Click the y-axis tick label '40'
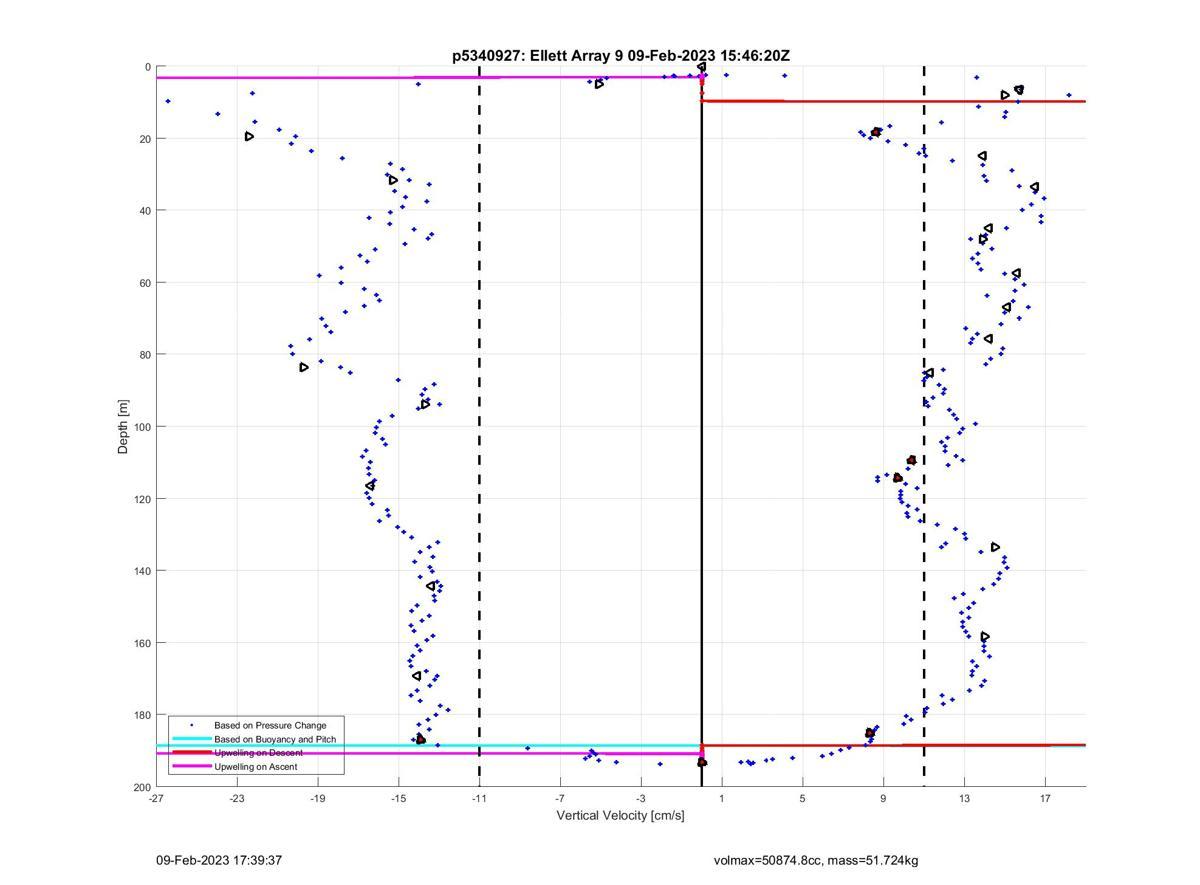Image resolution: width=1200 pixels, height=885 pixels. point(145,211)
